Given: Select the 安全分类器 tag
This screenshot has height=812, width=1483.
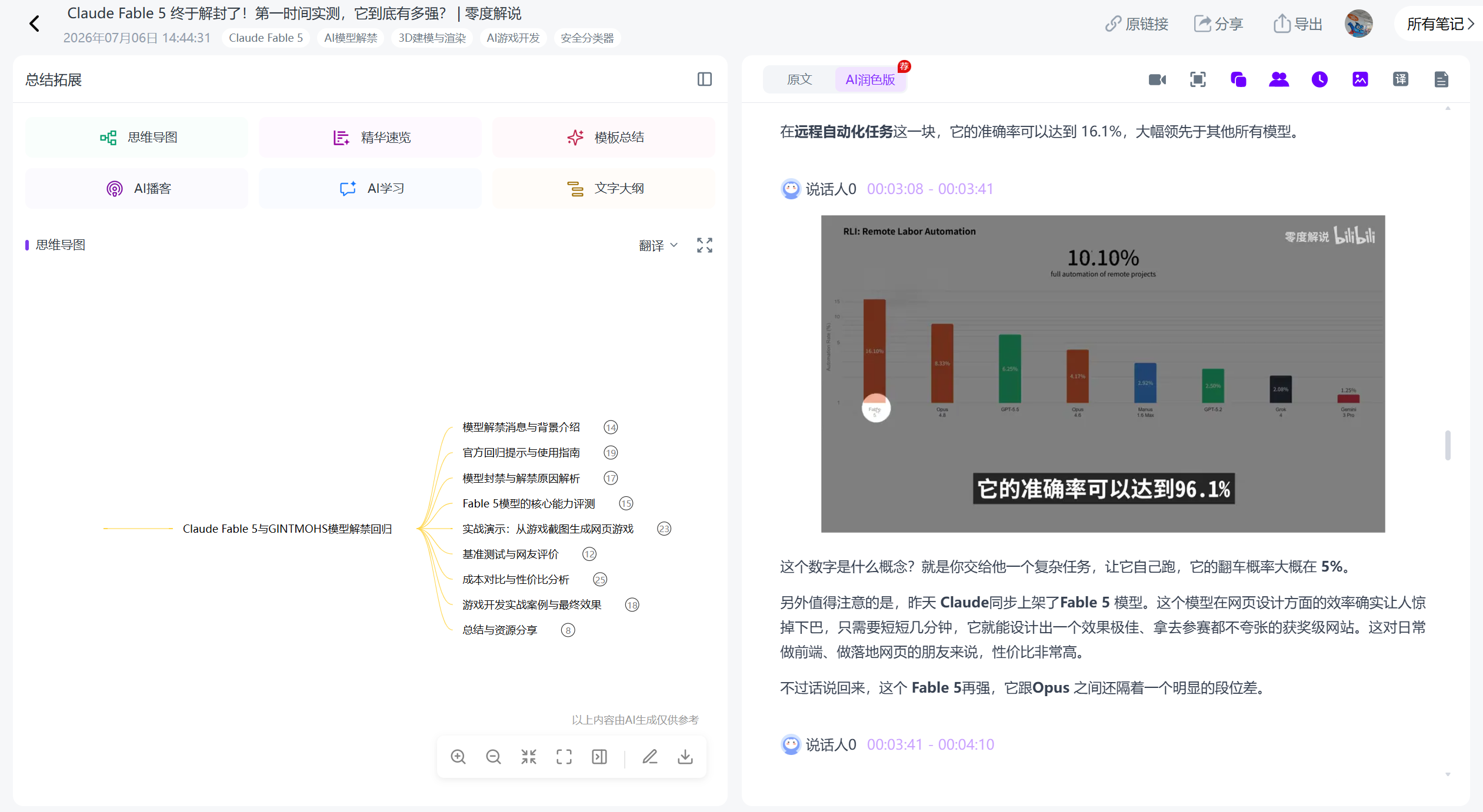Looking at the screenshot, I should [x=587, y=38].
